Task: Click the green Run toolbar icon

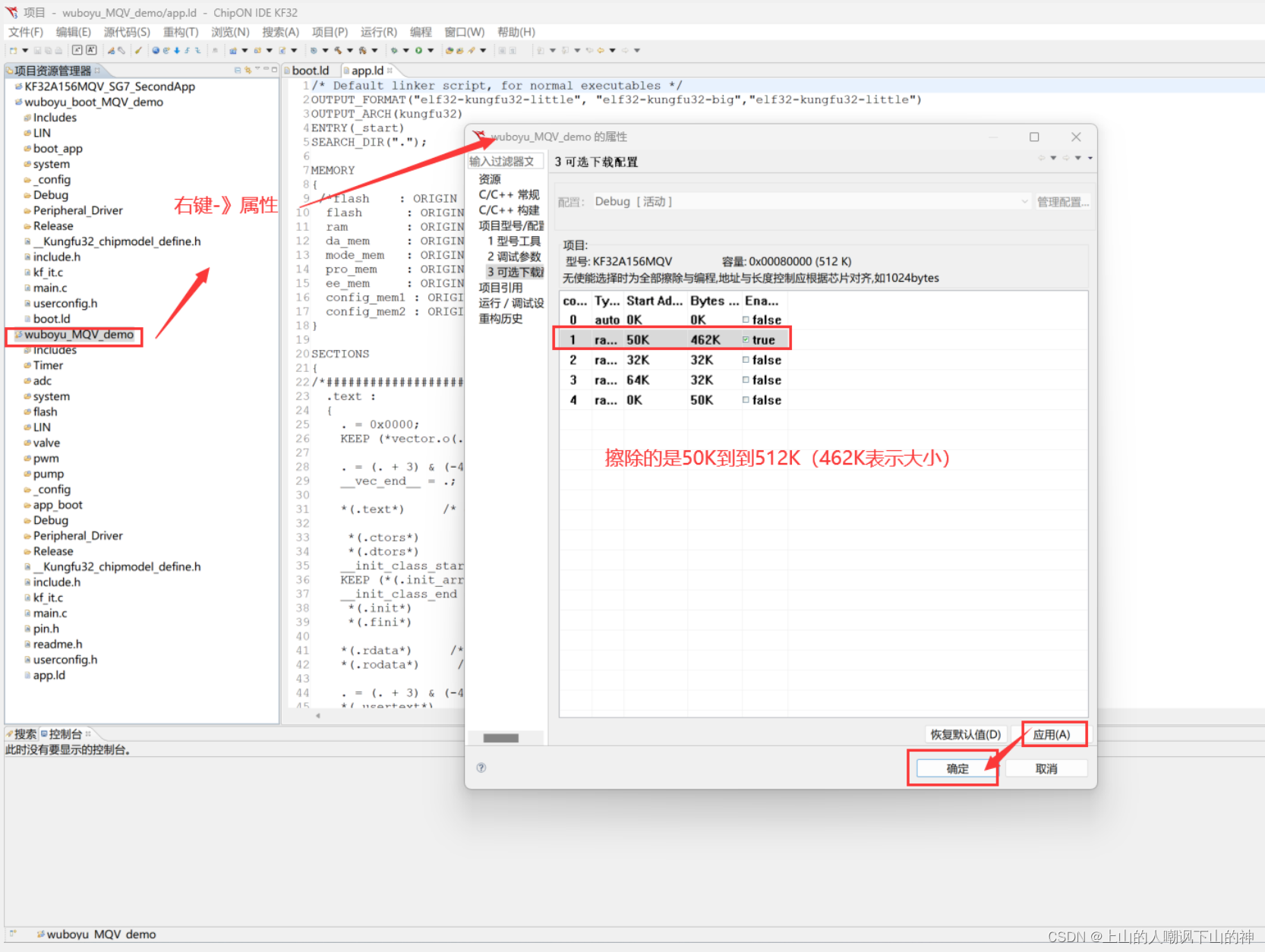Action: click(418, 51)
